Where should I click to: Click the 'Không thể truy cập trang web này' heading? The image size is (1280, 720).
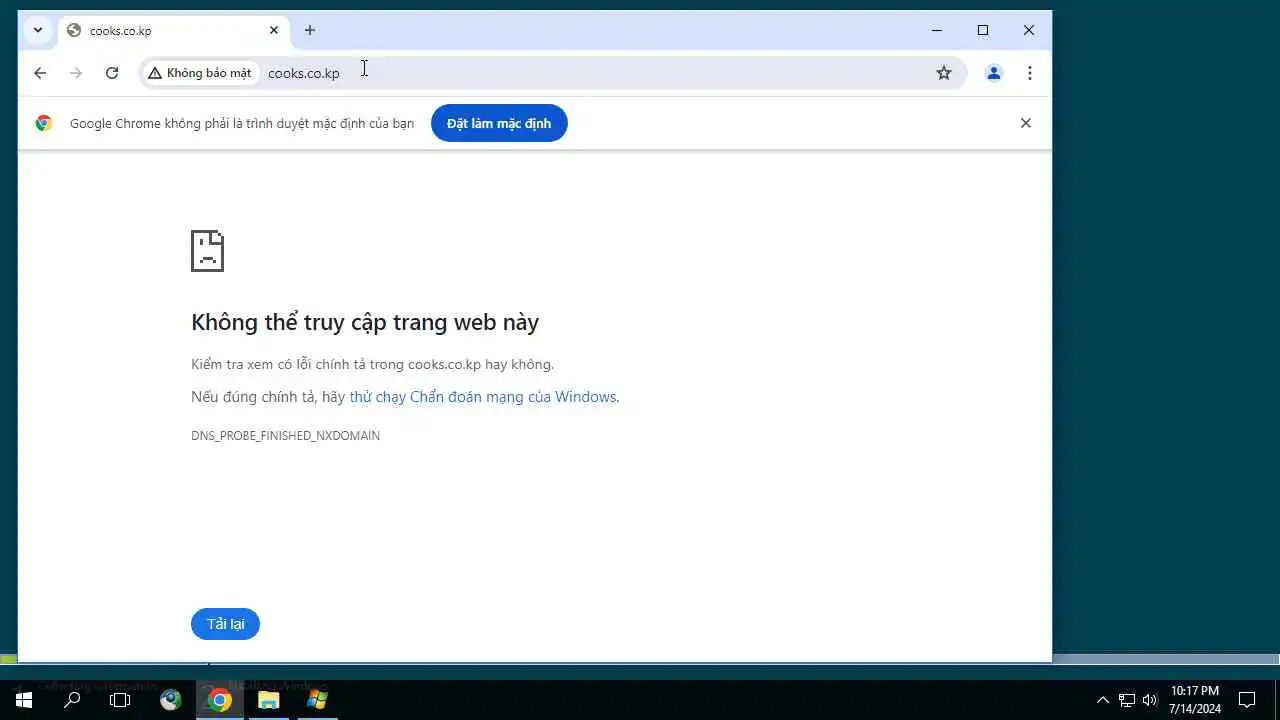pos(365,322)
